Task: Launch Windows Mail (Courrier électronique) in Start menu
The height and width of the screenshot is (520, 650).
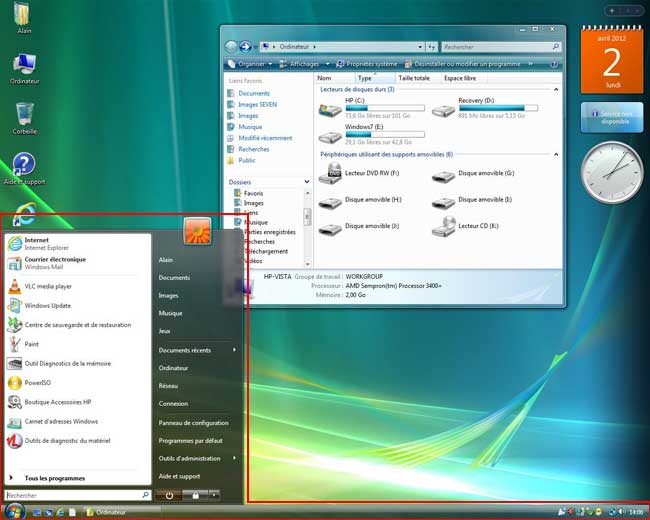Action: pyautogui.click(x=77, y=263)
